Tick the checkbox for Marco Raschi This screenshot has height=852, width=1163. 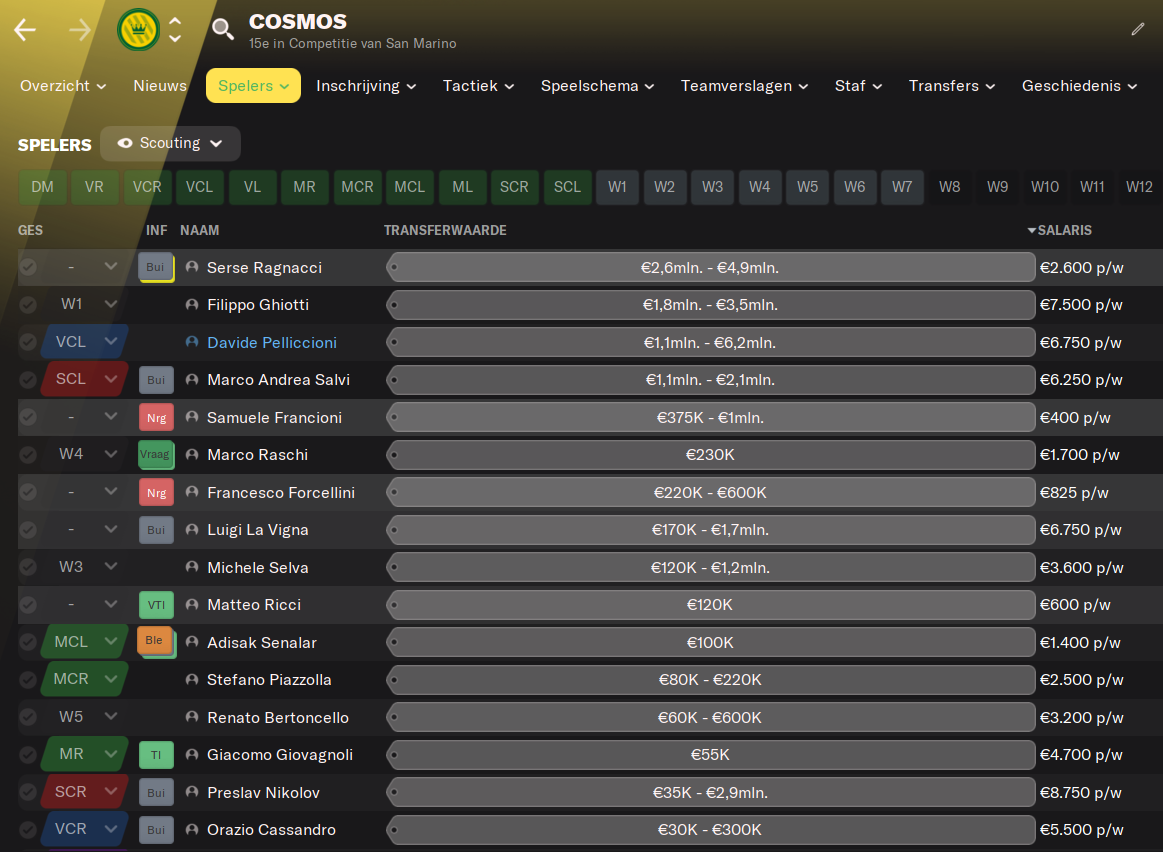click(x=28, y=455)
